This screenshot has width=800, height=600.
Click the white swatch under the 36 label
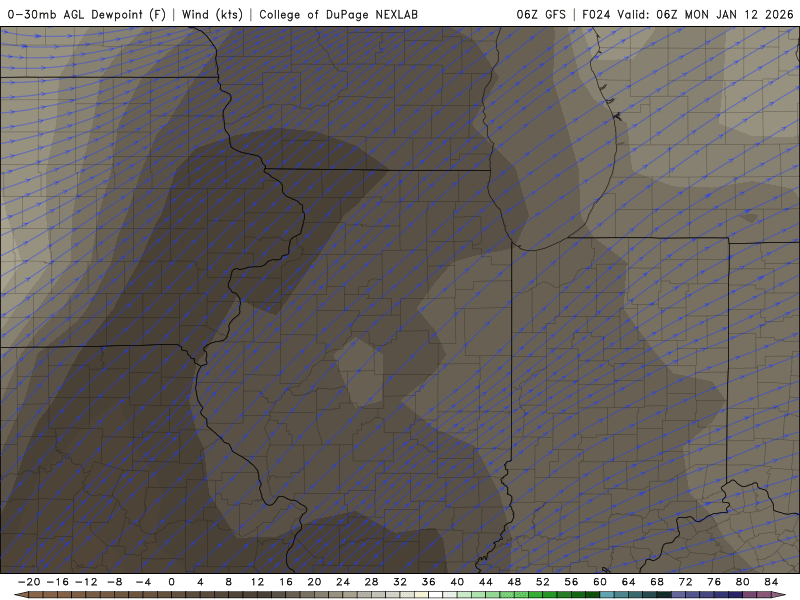(x=436, y=595)
